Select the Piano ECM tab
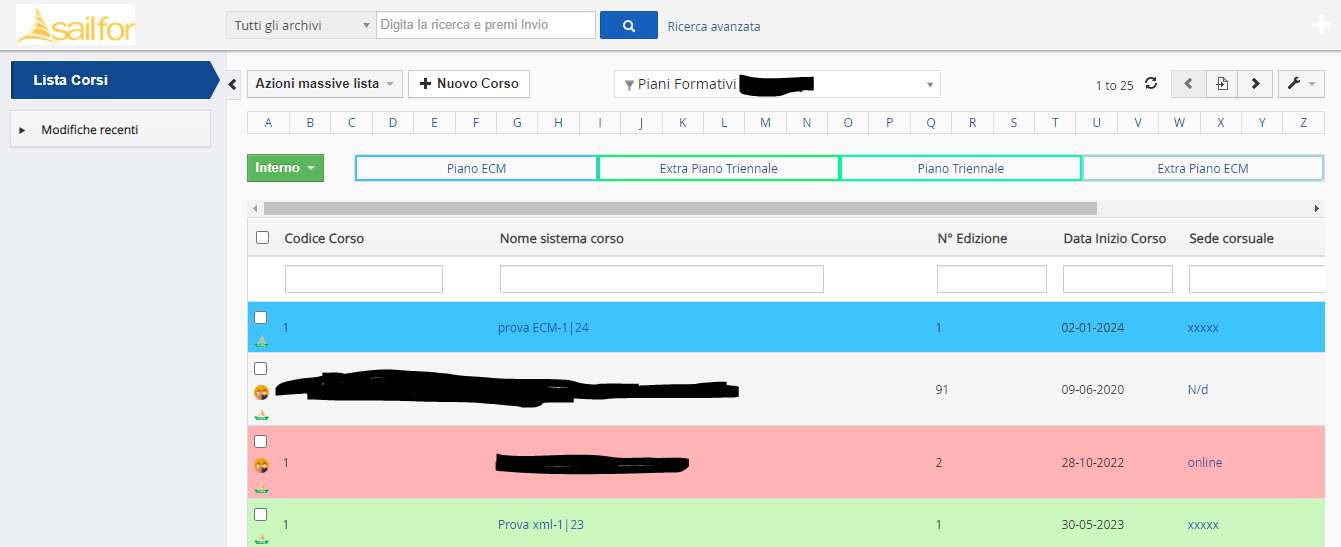Screen dimensions: 1341x547 click(x=476, y=168)
